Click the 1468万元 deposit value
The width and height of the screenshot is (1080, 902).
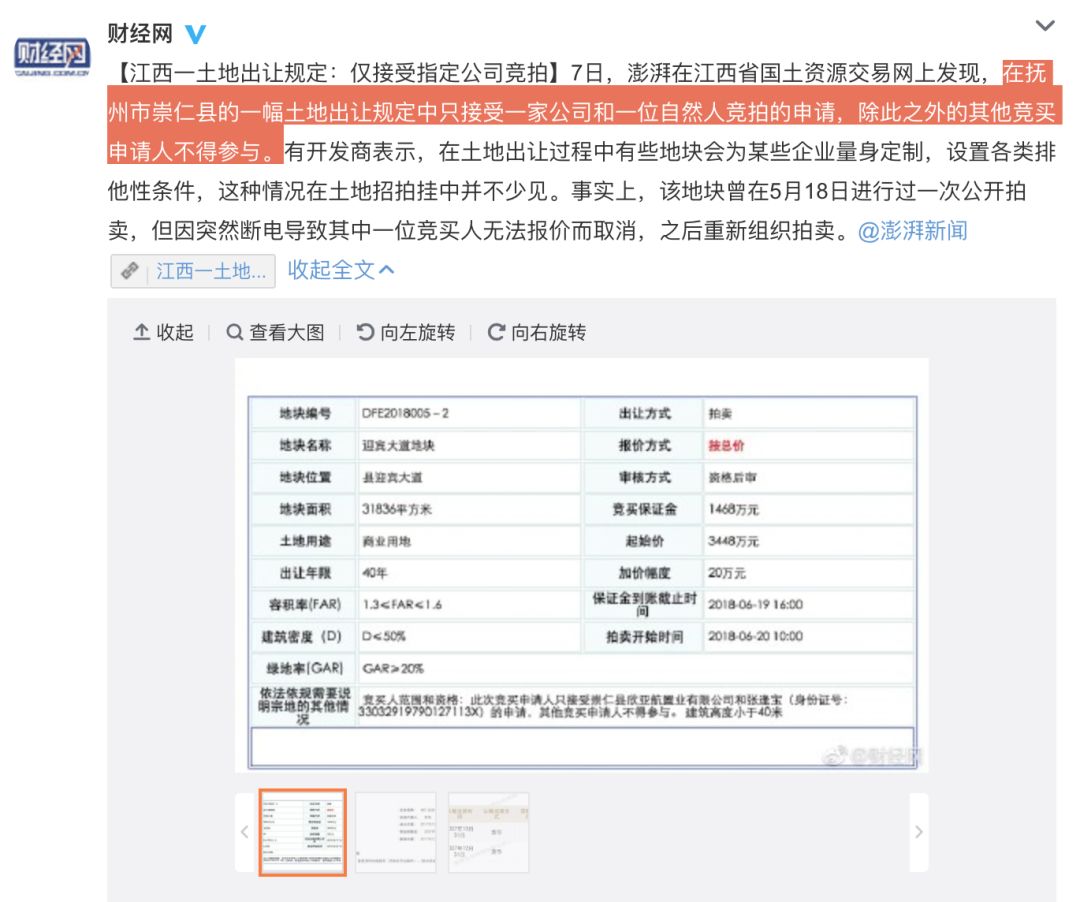(x=733, y=510)
